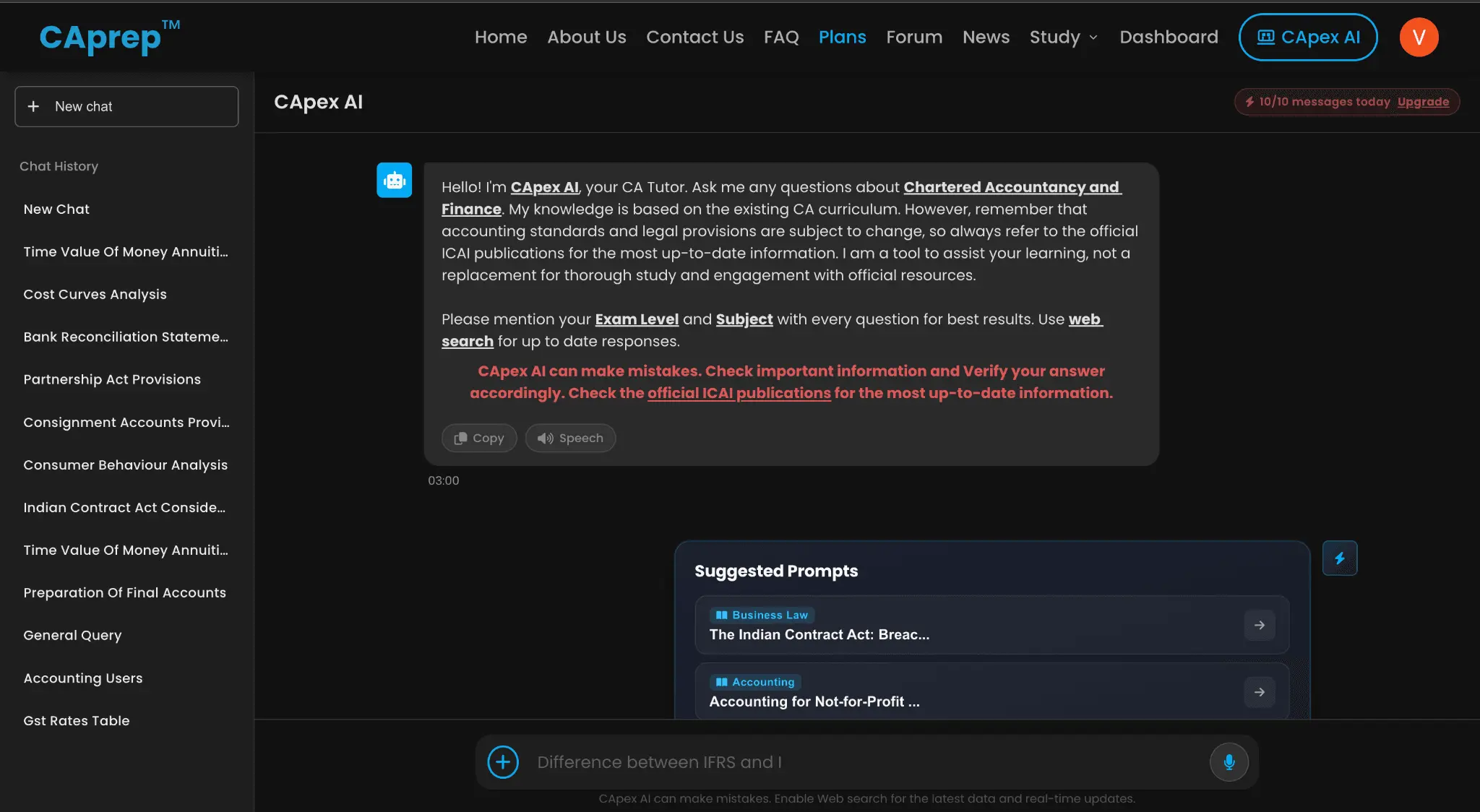This screenshot has width=1480, height=812.
Task: Expand the Study dropdown menu
Action: pyautogui.click(x=1064, y=37)
